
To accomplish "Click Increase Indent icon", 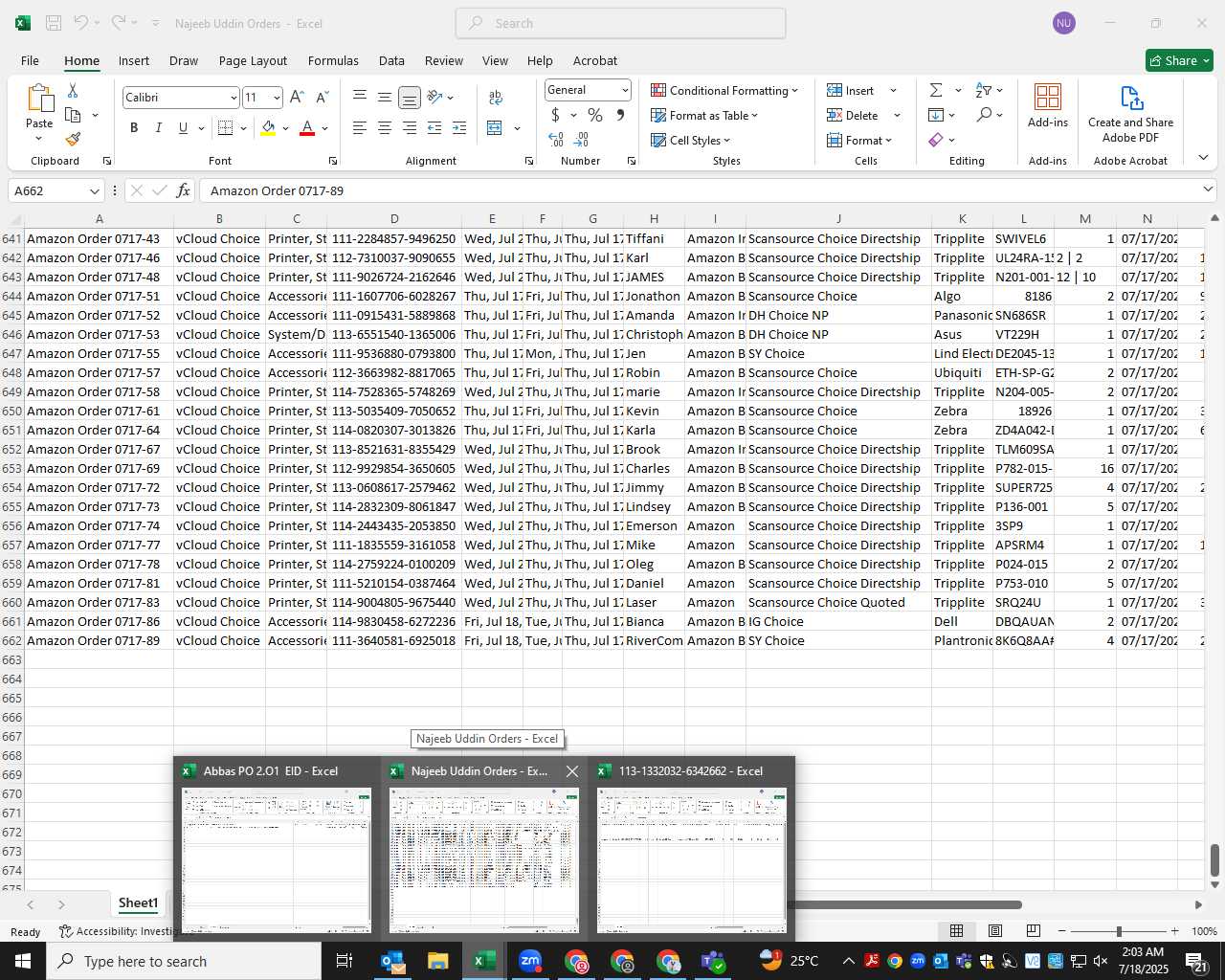I will click(x=459, y=128).
